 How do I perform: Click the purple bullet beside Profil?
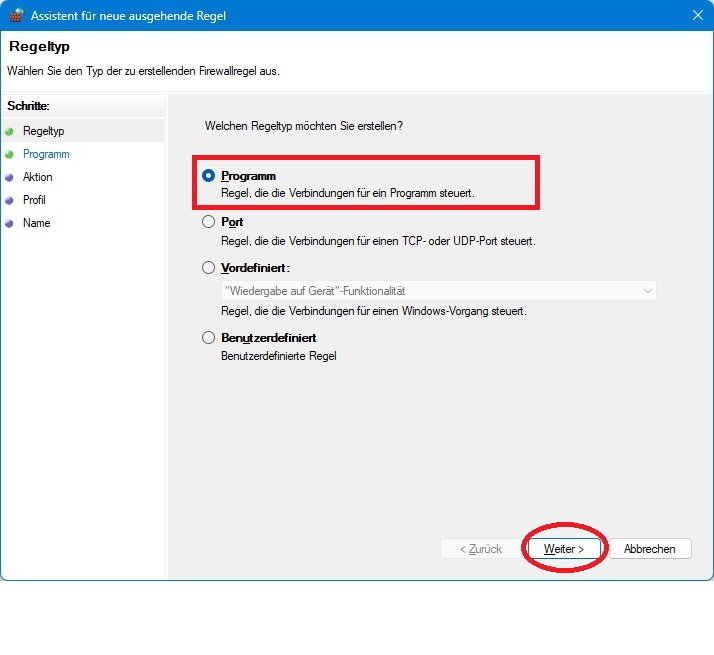coord(9,200)
